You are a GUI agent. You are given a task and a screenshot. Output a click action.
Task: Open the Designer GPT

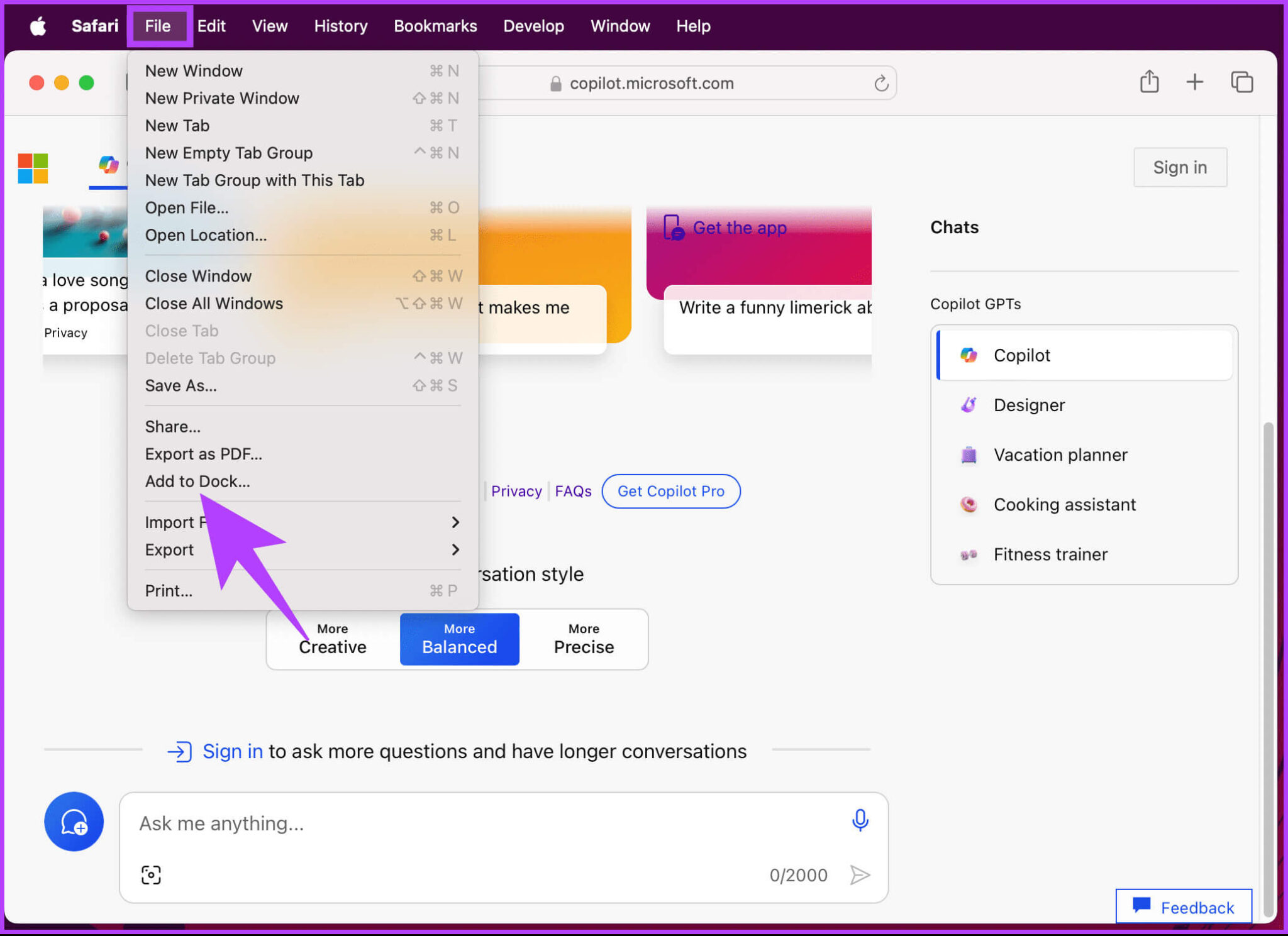pyautogui.click(x=1084, y=405)
